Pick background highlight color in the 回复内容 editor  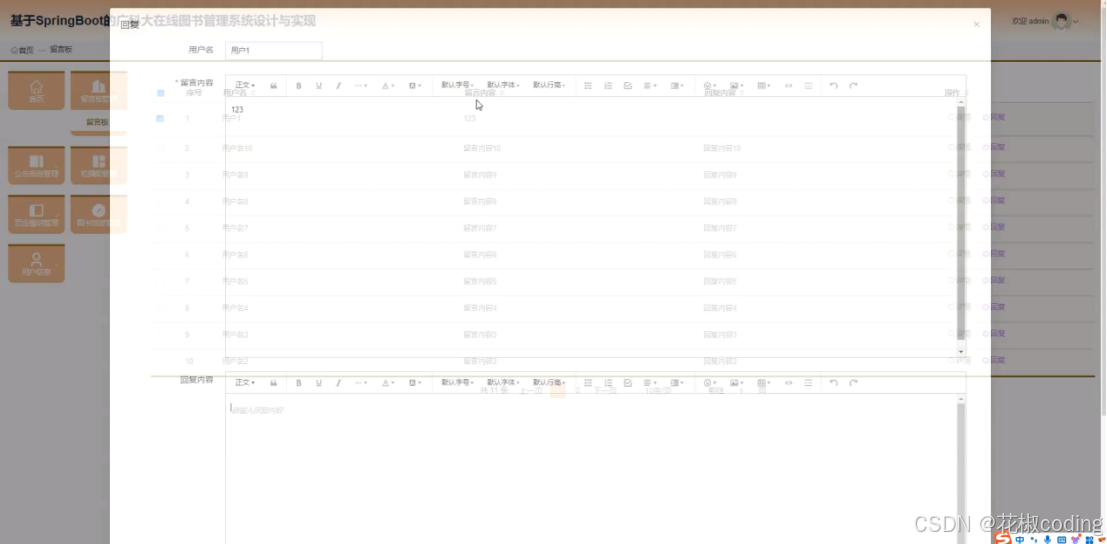[x=415, y=382]
